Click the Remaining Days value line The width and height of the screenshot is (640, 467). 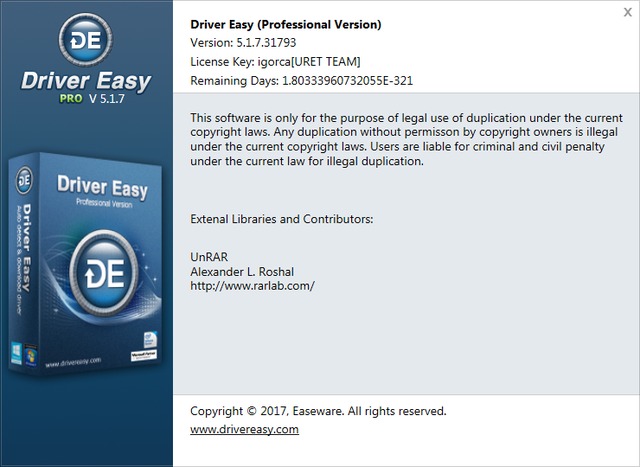coord(301,80)
